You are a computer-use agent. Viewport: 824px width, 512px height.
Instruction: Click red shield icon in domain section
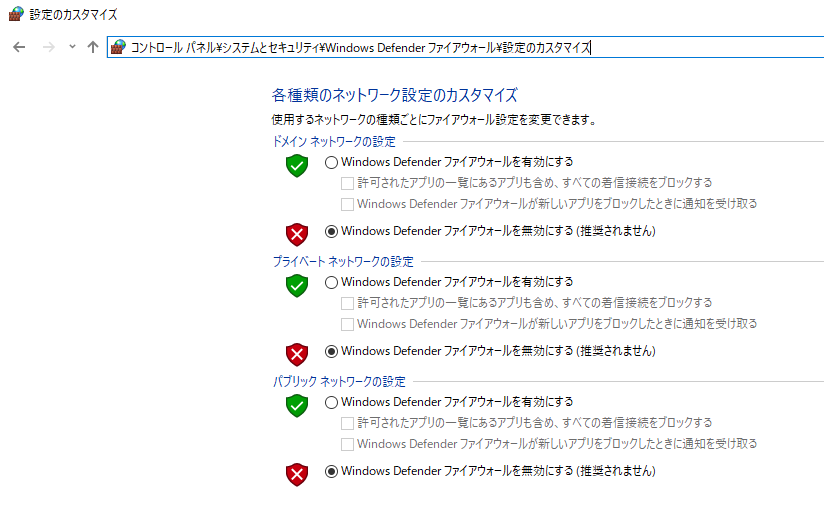[297, 234]
